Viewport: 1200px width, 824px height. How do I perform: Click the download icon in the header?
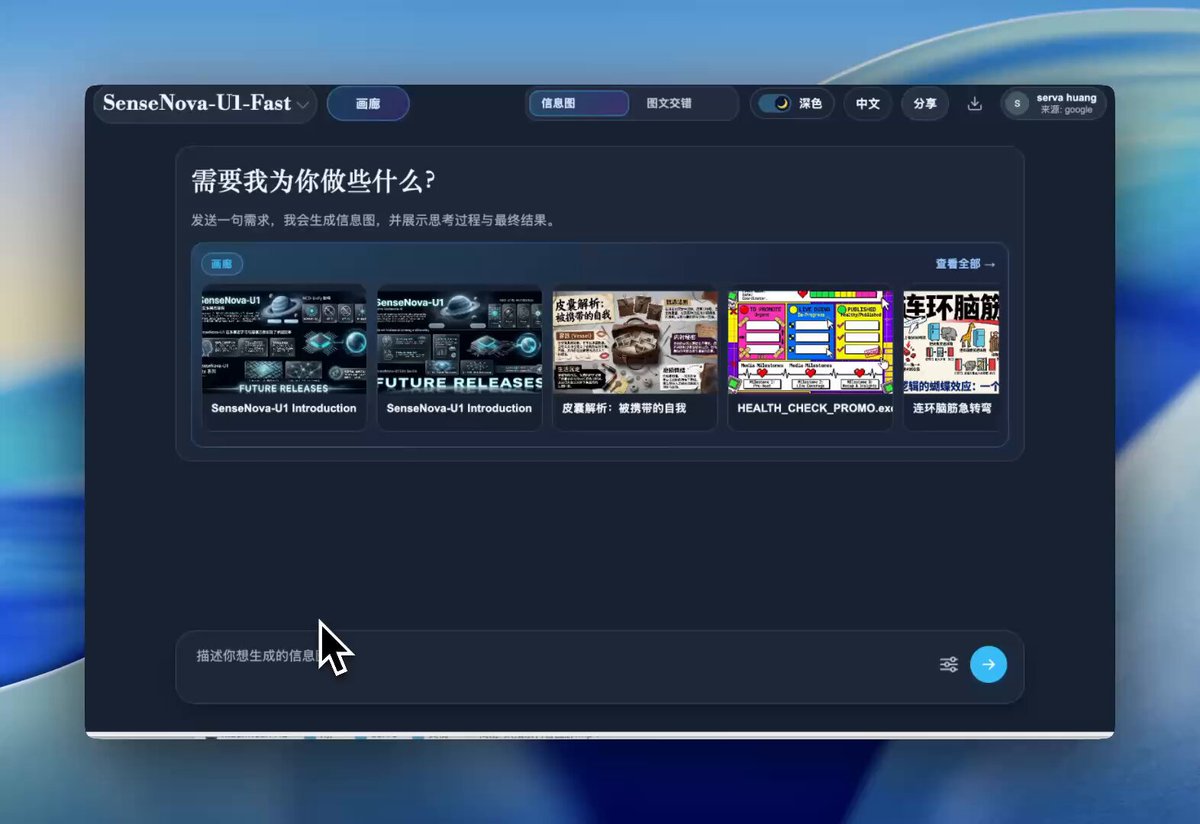(975, 103)
